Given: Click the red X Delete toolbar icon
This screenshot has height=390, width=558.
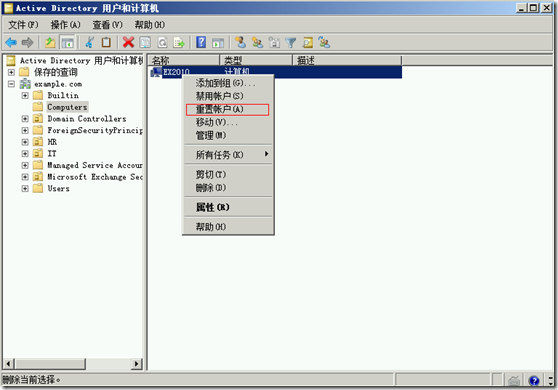Looking at the screenshot, I should pyautogui.click(x=128, y=42).
